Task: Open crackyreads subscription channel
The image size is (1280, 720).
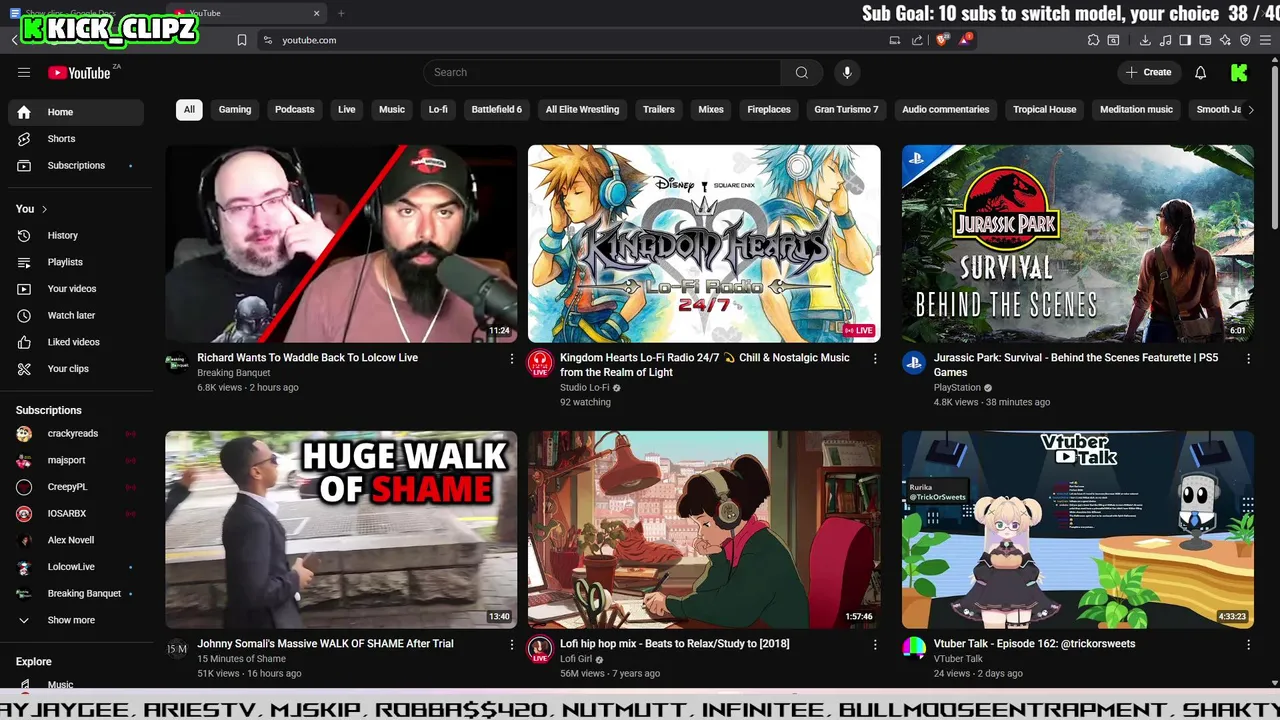Action: (x=76, y=433)
